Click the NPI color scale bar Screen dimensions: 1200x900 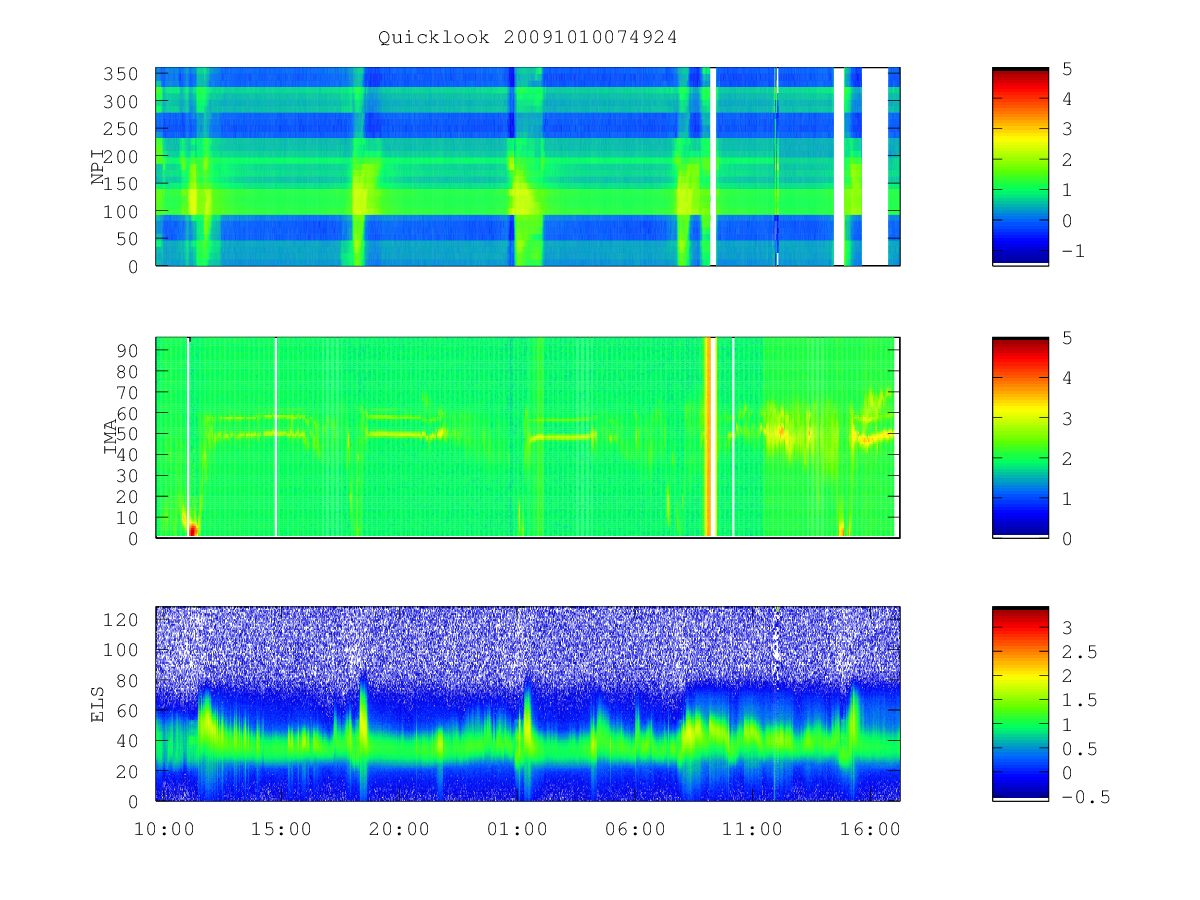[x=1020, y=166]
